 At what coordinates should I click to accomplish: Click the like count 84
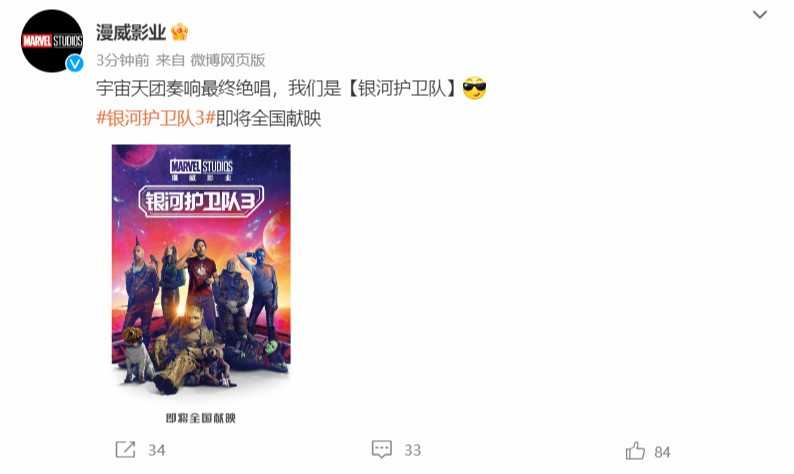[662, 452]
